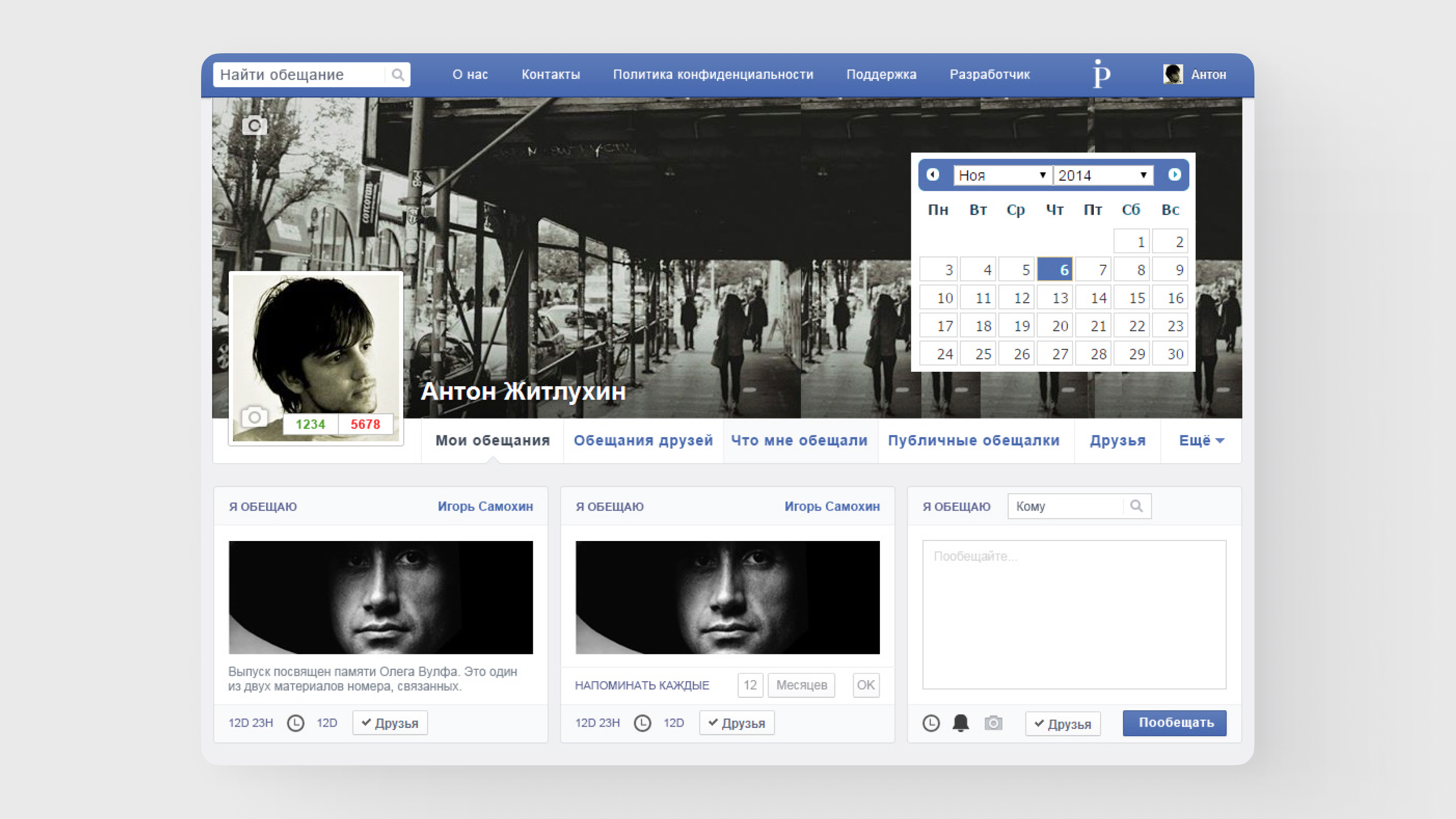Click Антон username in header
1456x819 pixels.
coord(1208,75)
